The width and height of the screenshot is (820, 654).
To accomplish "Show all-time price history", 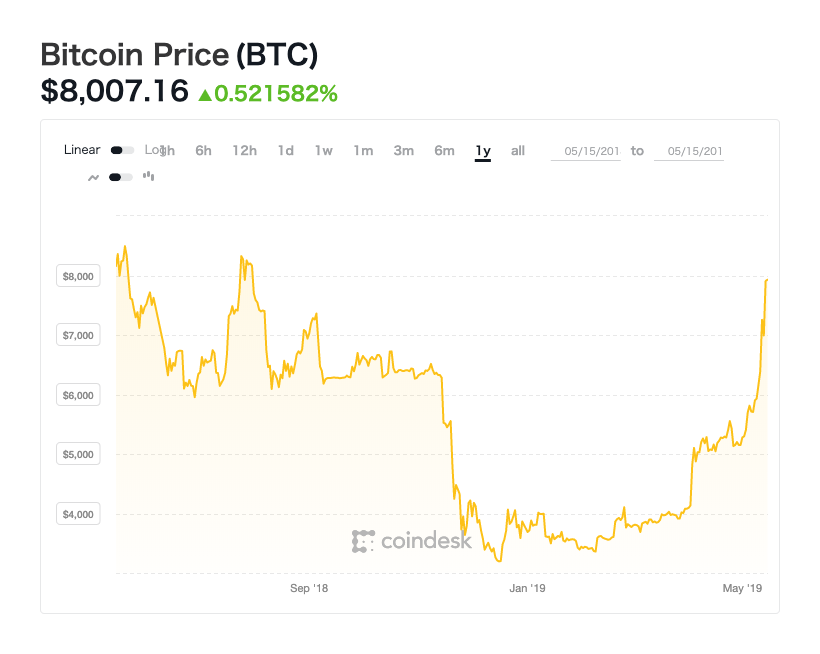I will click(x=518, y=151).
